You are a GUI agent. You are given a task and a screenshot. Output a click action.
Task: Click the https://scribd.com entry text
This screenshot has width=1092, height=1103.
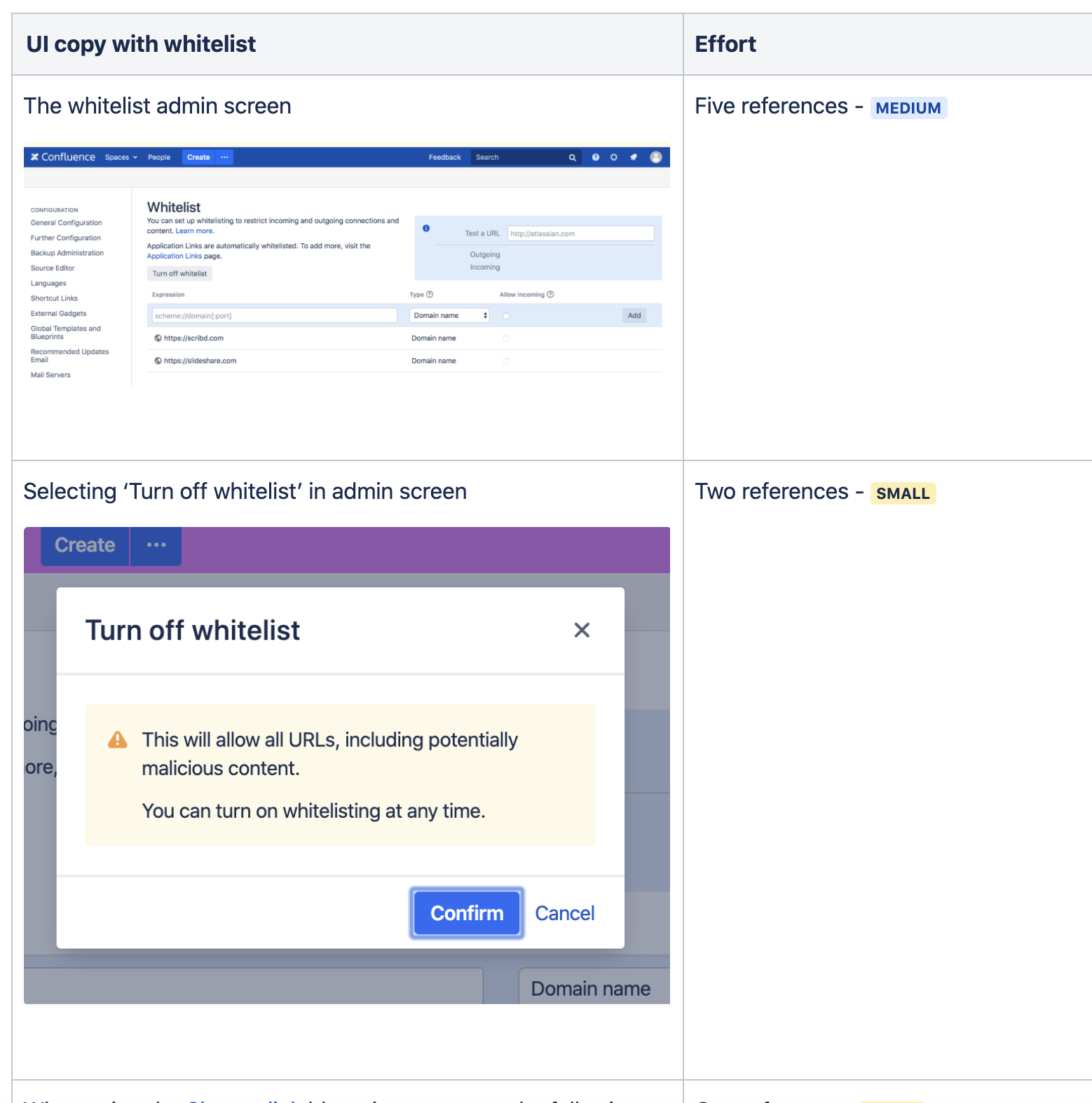(193, 338)
